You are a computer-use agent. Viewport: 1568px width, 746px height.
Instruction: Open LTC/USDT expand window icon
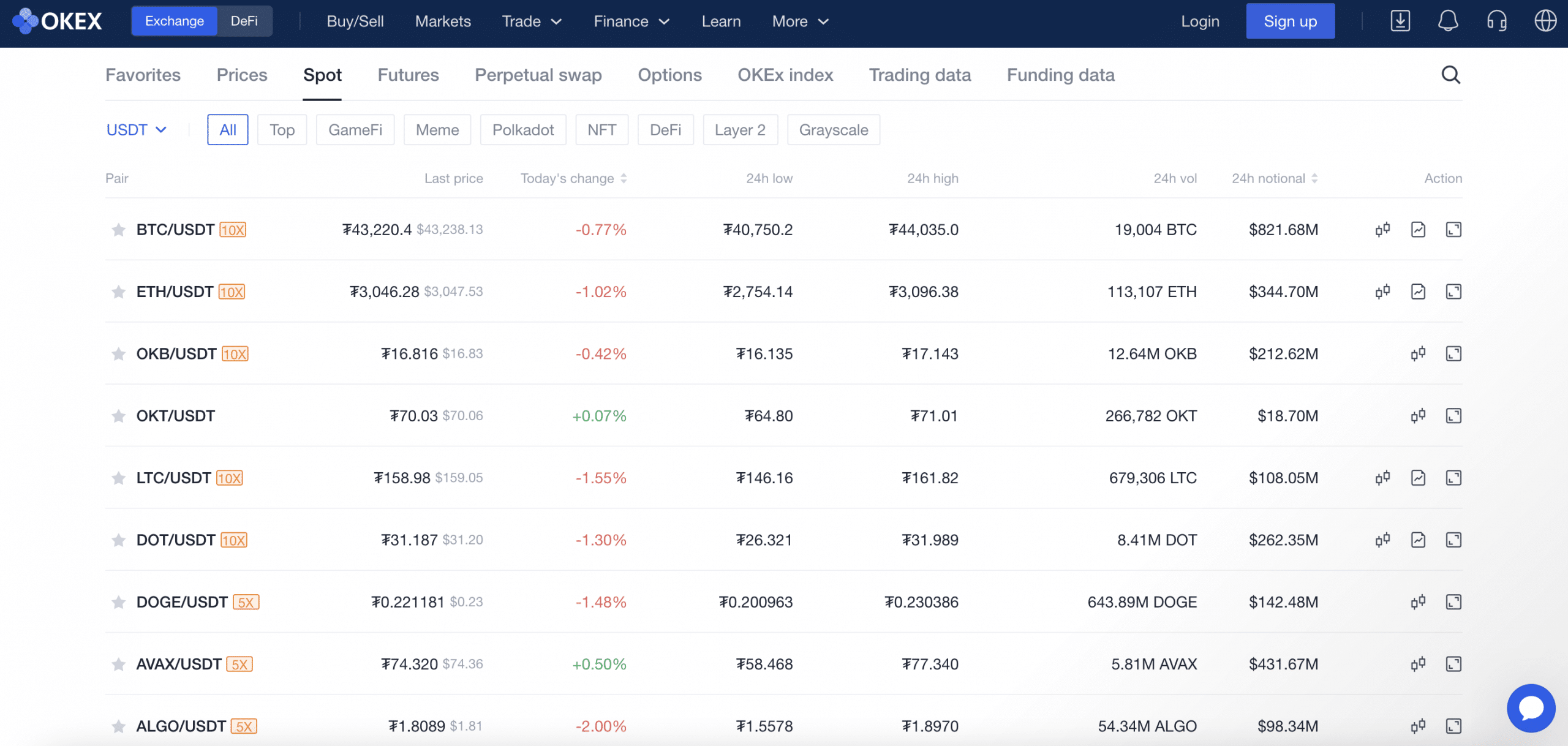1453,478
